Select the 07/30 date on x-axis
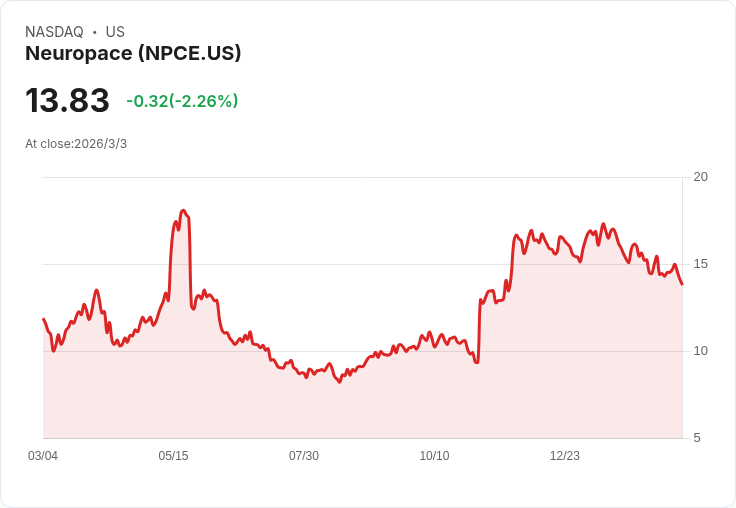 (304, 456)
